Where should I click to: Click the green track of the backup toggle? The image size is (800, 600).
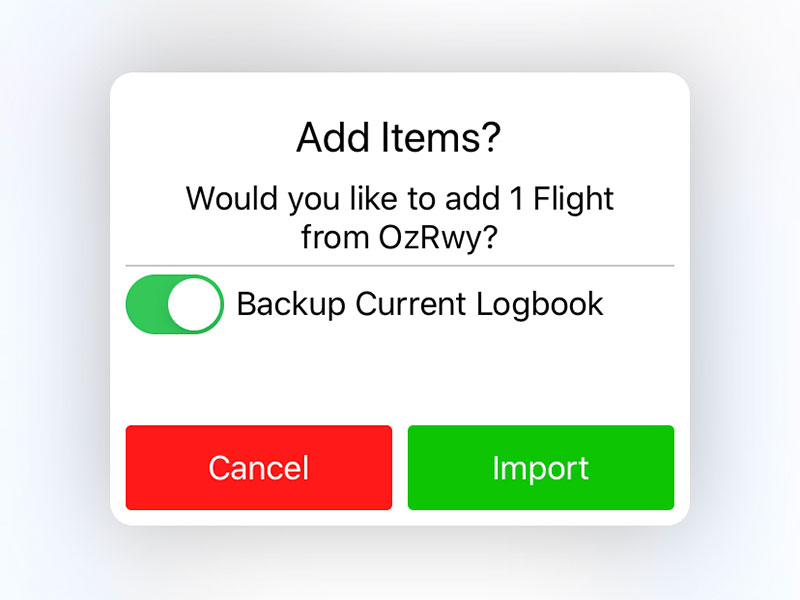tap(146, 304)
